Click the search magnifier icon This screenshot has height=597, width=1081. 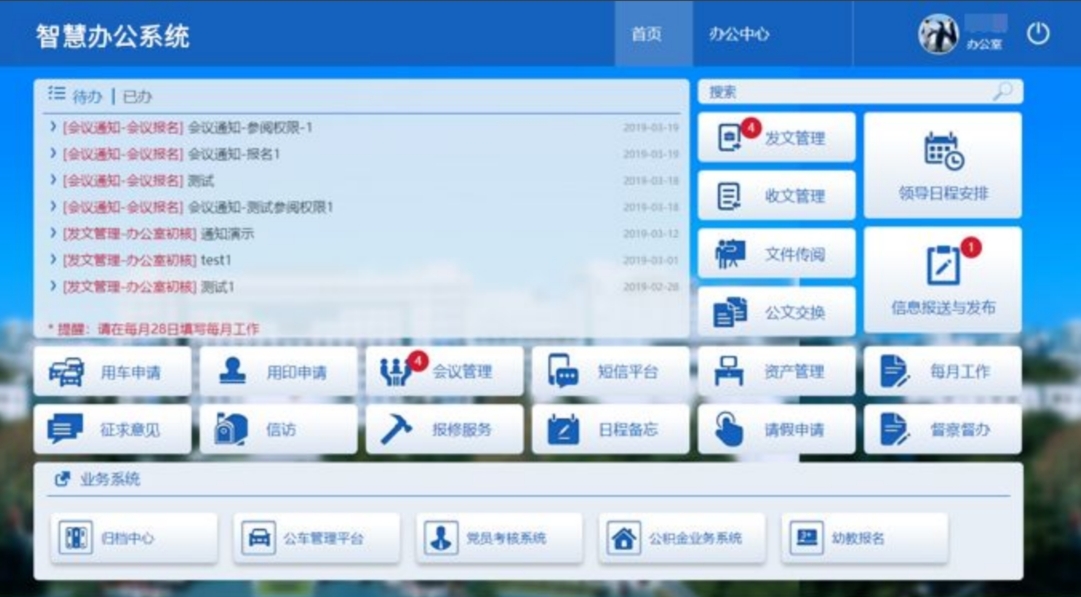[1002, 92]
